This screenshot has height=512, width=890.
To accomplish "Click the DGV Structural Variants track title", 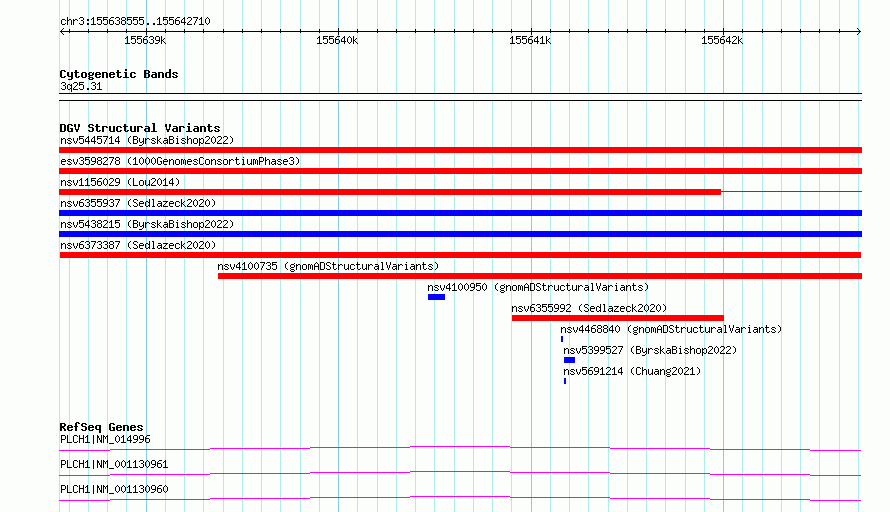I will (140, 128).
